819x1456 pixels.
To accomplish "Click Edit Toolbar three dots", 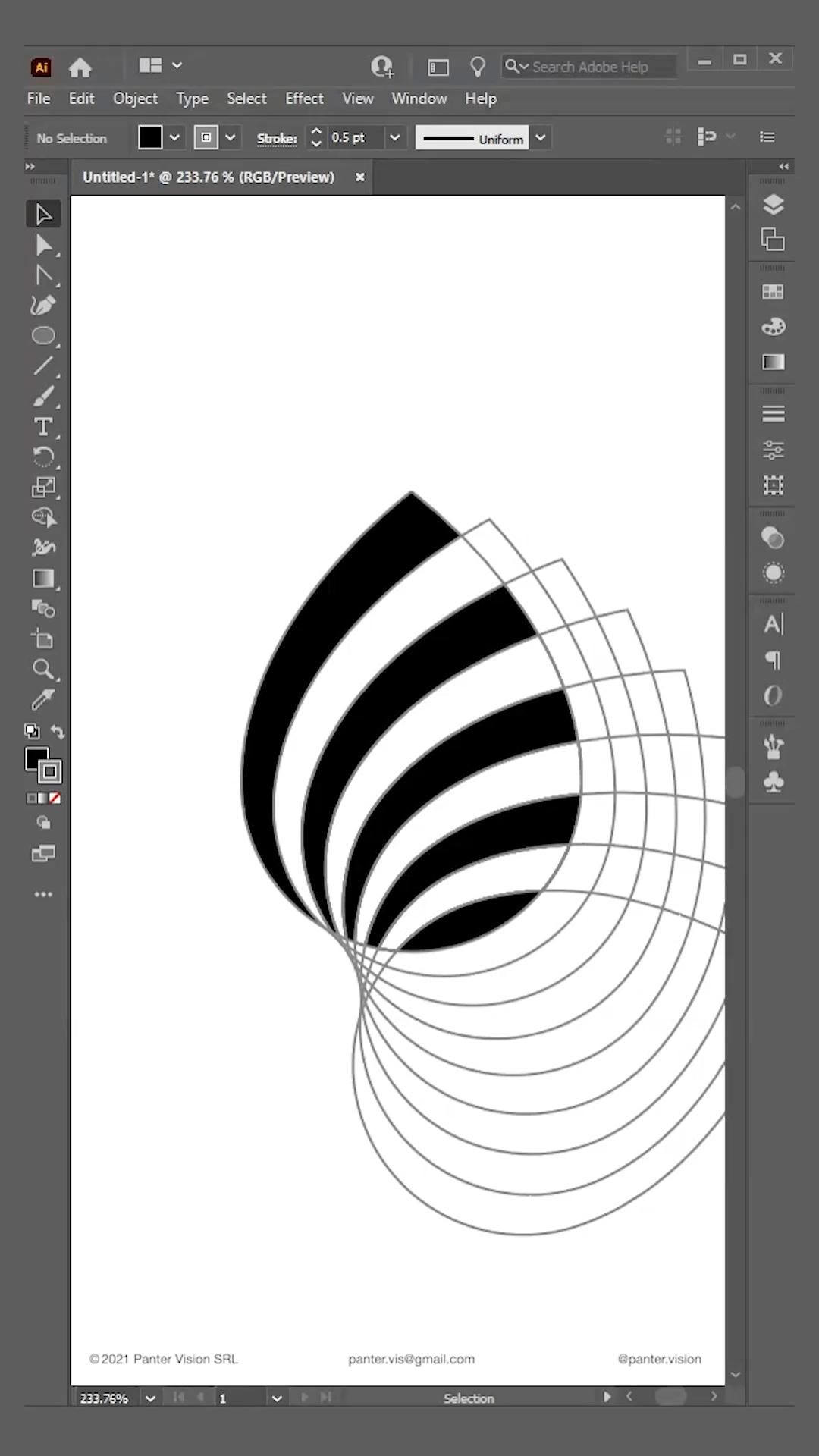I will (43, 895).
